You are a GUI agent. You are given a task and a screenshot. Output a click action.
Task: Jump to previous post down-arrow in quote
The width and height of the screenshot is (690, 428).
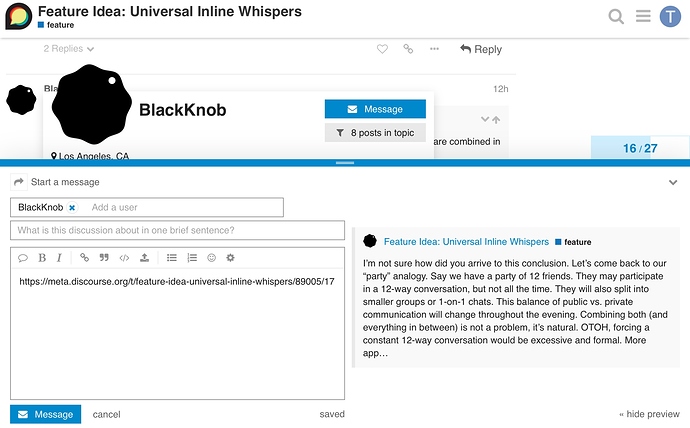click(x=484, y=119)
